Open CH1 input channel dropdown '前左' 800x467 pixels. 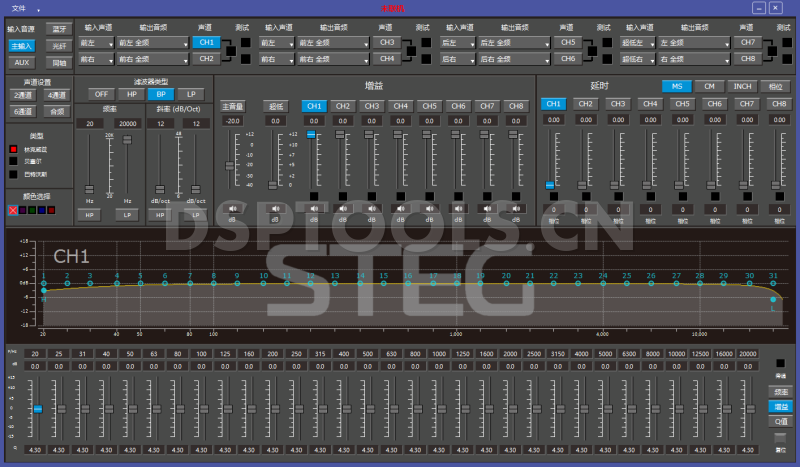coord(96,43)
